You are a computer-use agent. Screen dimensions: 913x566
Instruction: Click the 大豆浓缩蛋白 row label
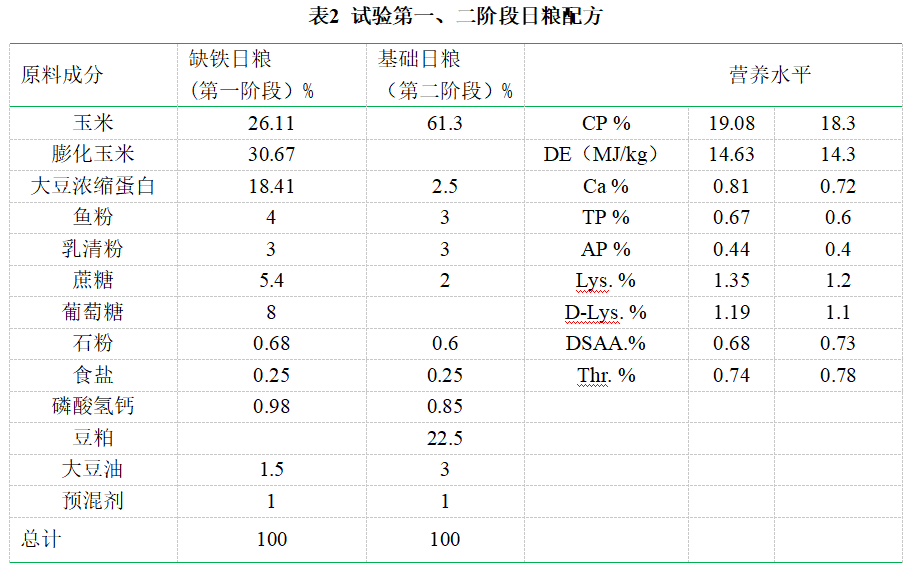pyautogui.click(x=93, y=186)
